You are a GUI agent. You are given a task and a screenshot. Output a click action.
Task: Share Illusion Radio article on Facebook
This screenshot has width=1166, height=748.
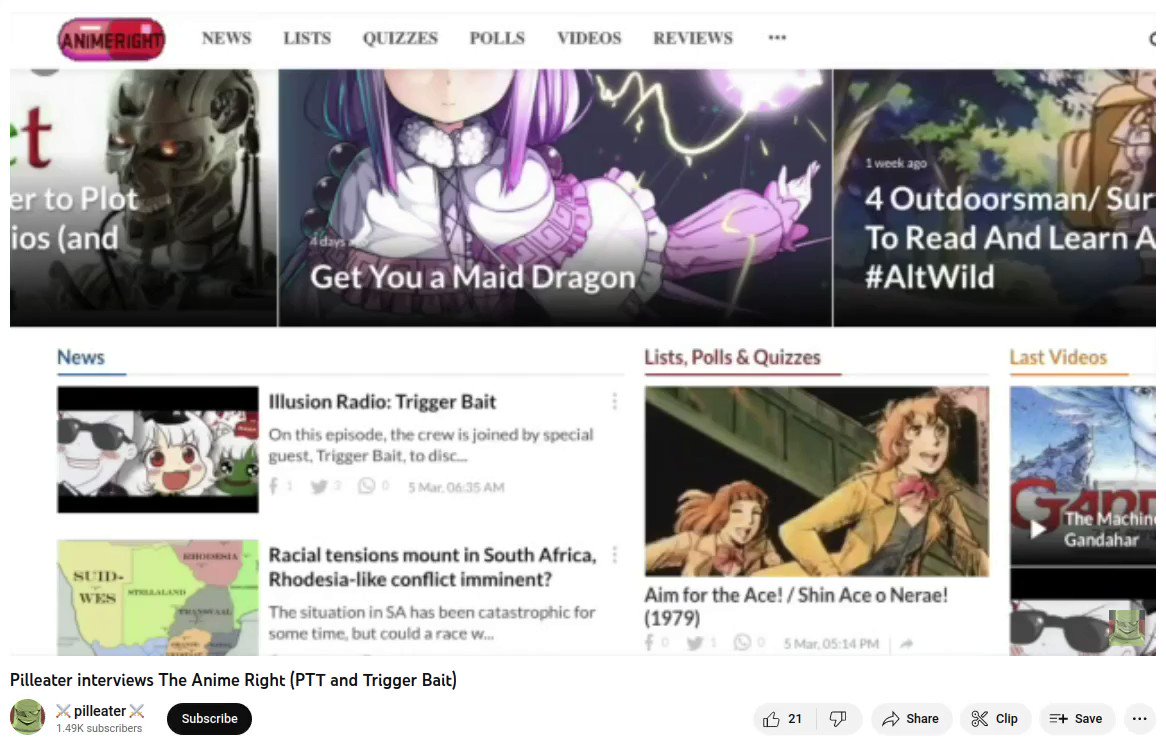pos(274,486)
